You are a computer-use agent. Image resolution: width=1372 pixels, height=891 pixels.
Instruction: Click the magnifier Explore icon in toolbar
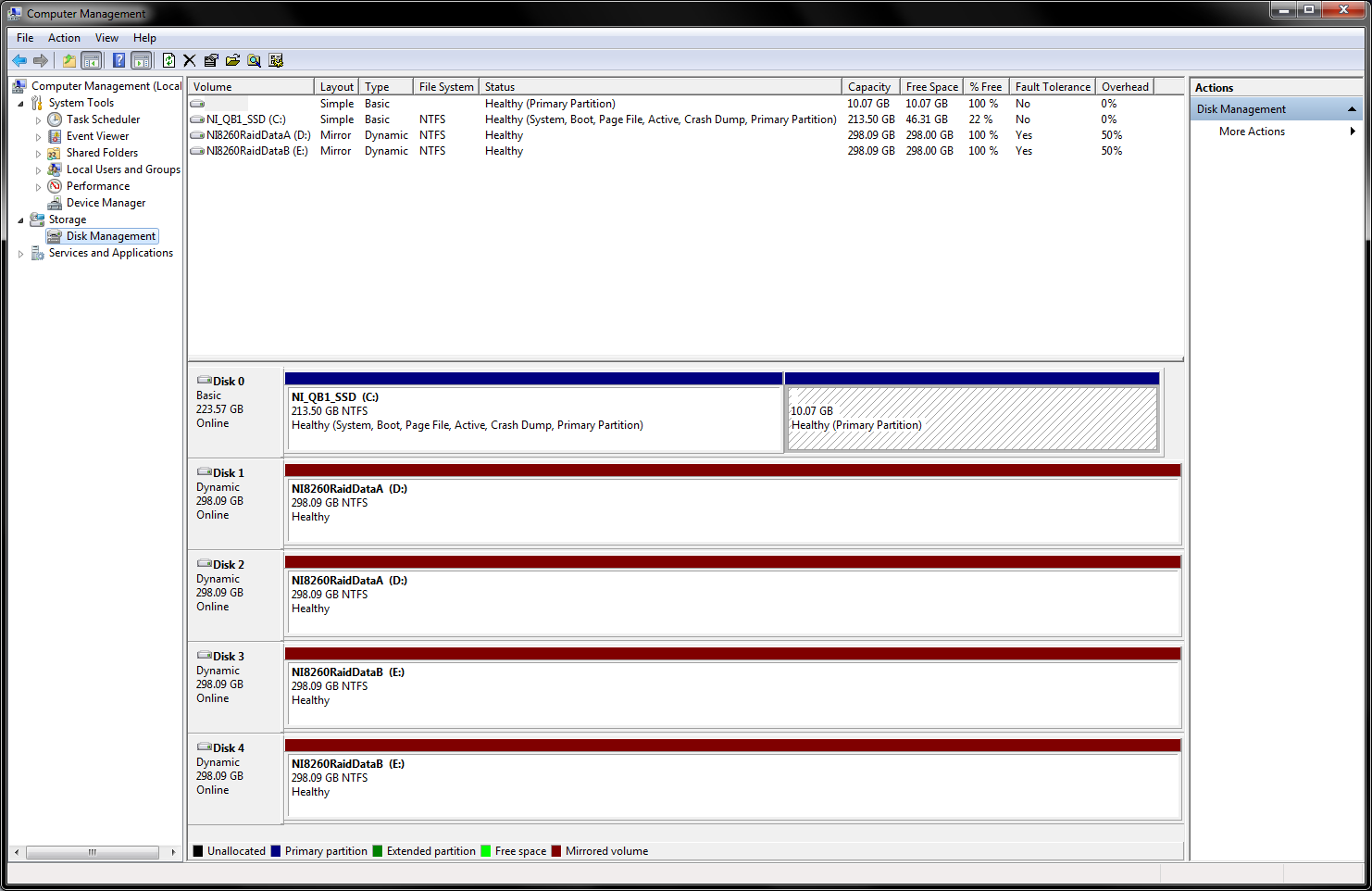pos(254,60)
